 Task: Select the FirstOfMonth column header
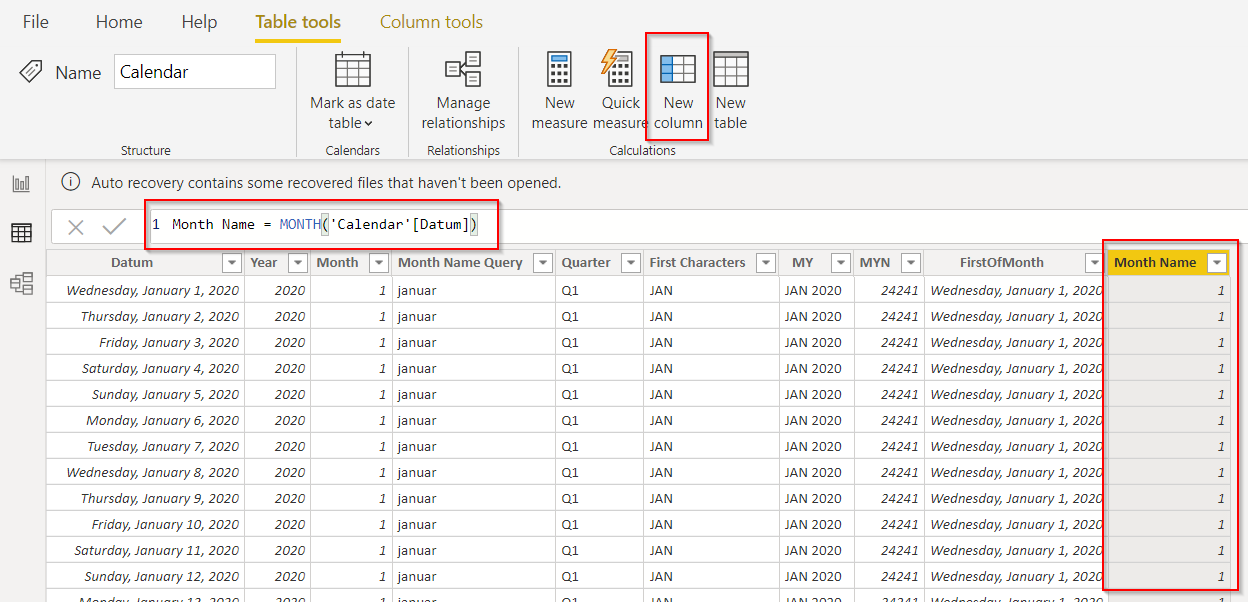1001,263
